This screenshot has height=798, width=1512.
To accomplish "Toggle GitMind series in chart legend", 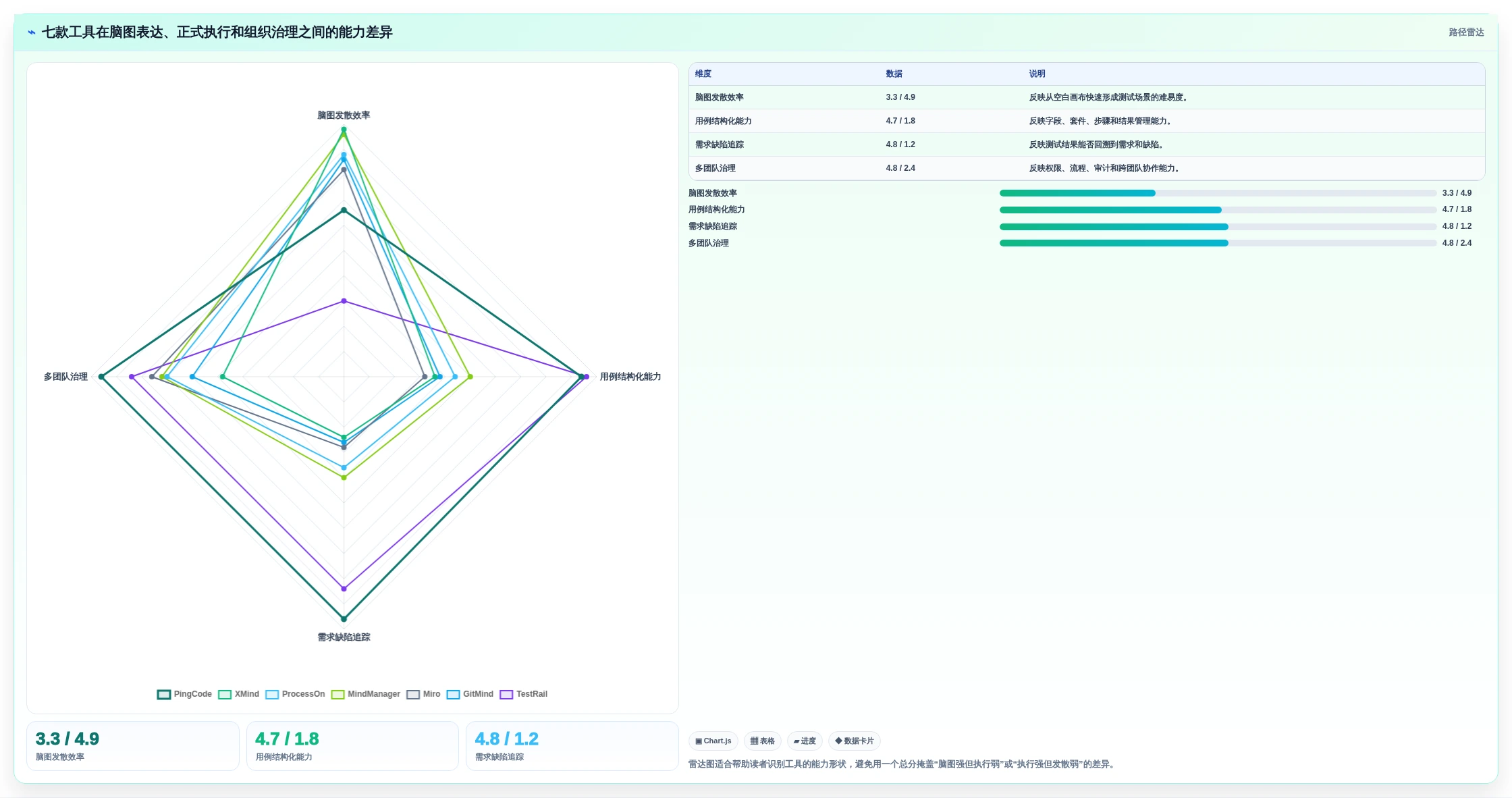I will 470,694.
